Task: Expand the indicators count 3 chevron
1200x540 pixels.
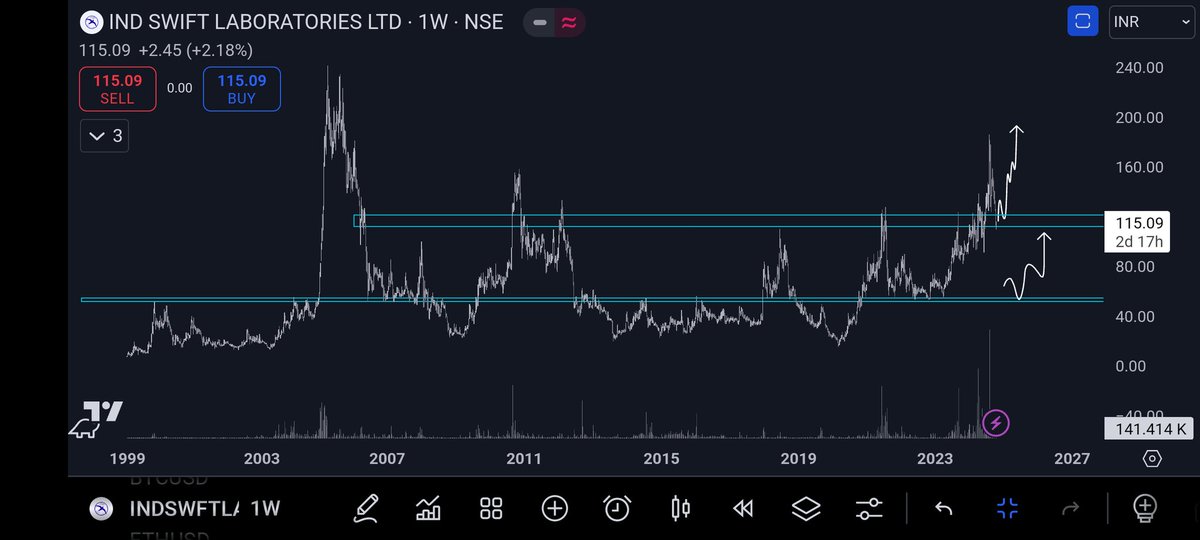Action: (x=106, y=135)
